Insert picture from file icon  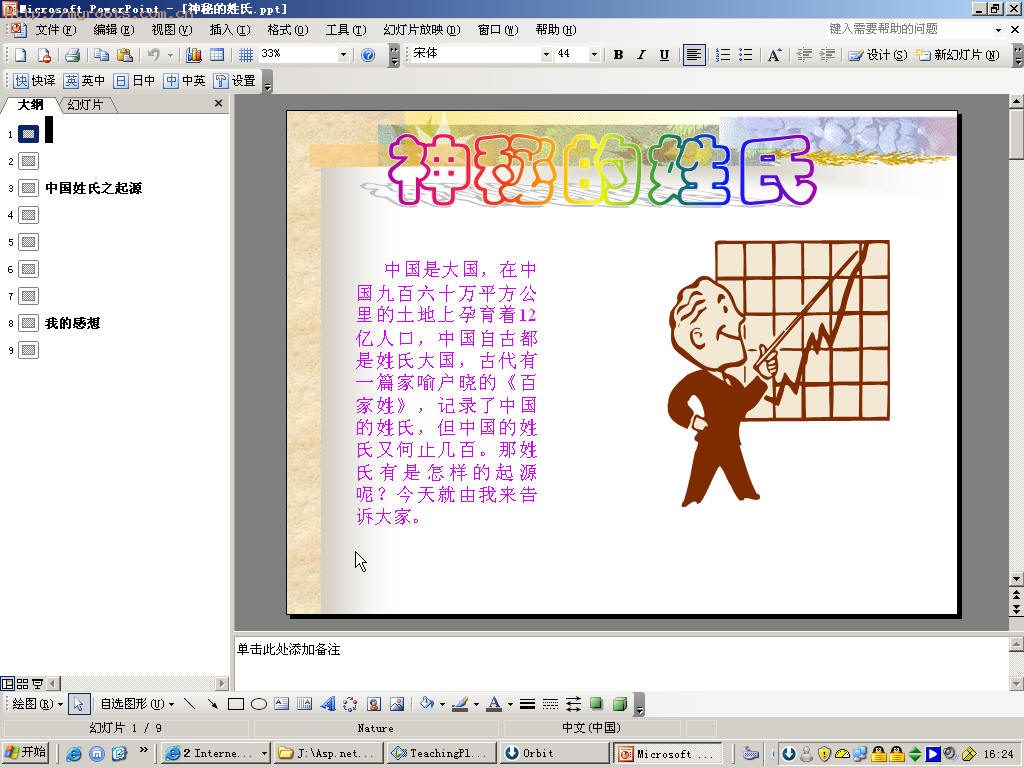point(396,703)
